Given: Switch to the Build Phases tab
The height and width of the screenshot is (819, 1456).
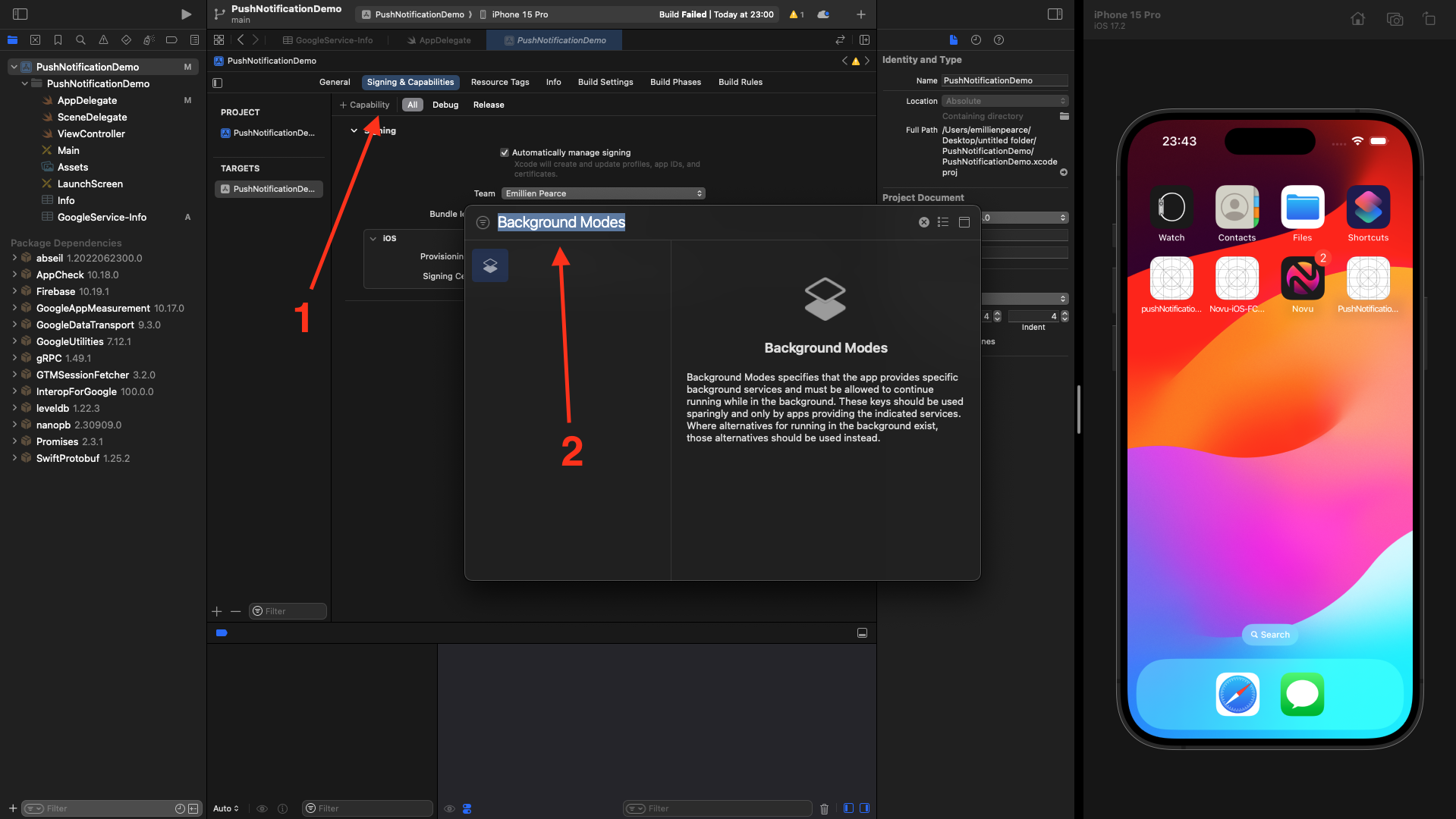Looking at the screenshot, I should [675, 82].
